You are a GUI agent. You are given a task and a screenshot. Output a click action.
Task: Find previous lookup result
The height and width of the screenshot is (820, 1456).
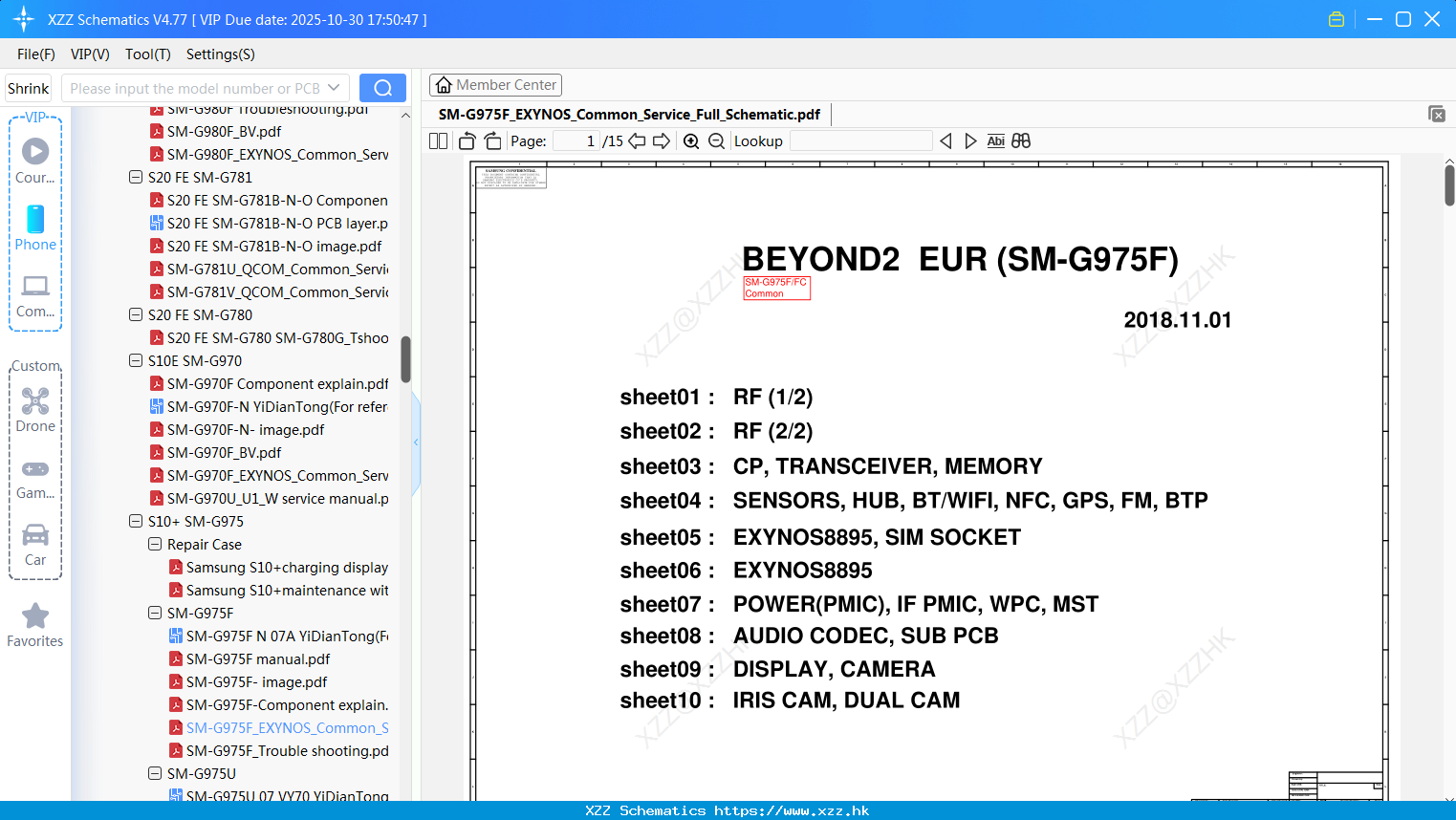pyautogui.click(x=945, y=141)
